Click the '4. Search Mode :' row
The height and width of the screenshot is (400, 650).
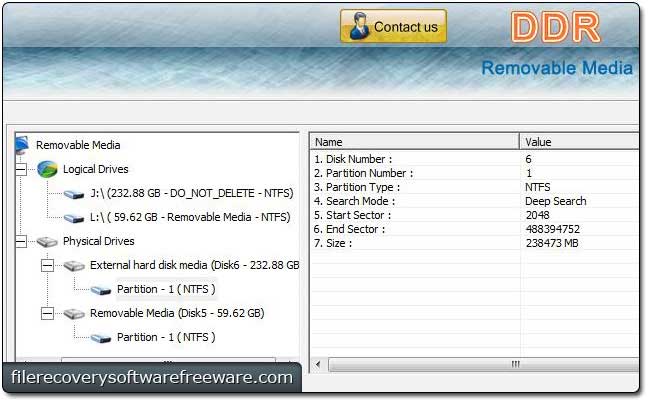pos(475,201)
